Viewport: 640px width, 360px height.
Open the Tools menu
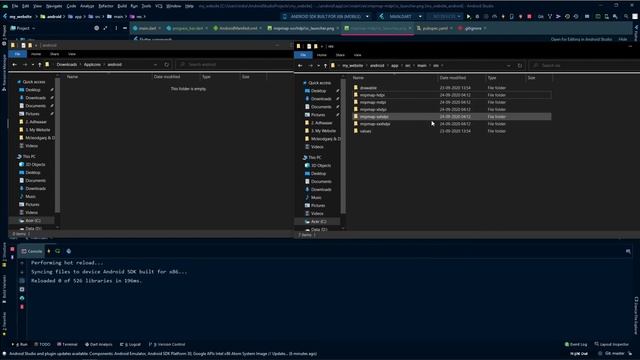tap(146, 6)
